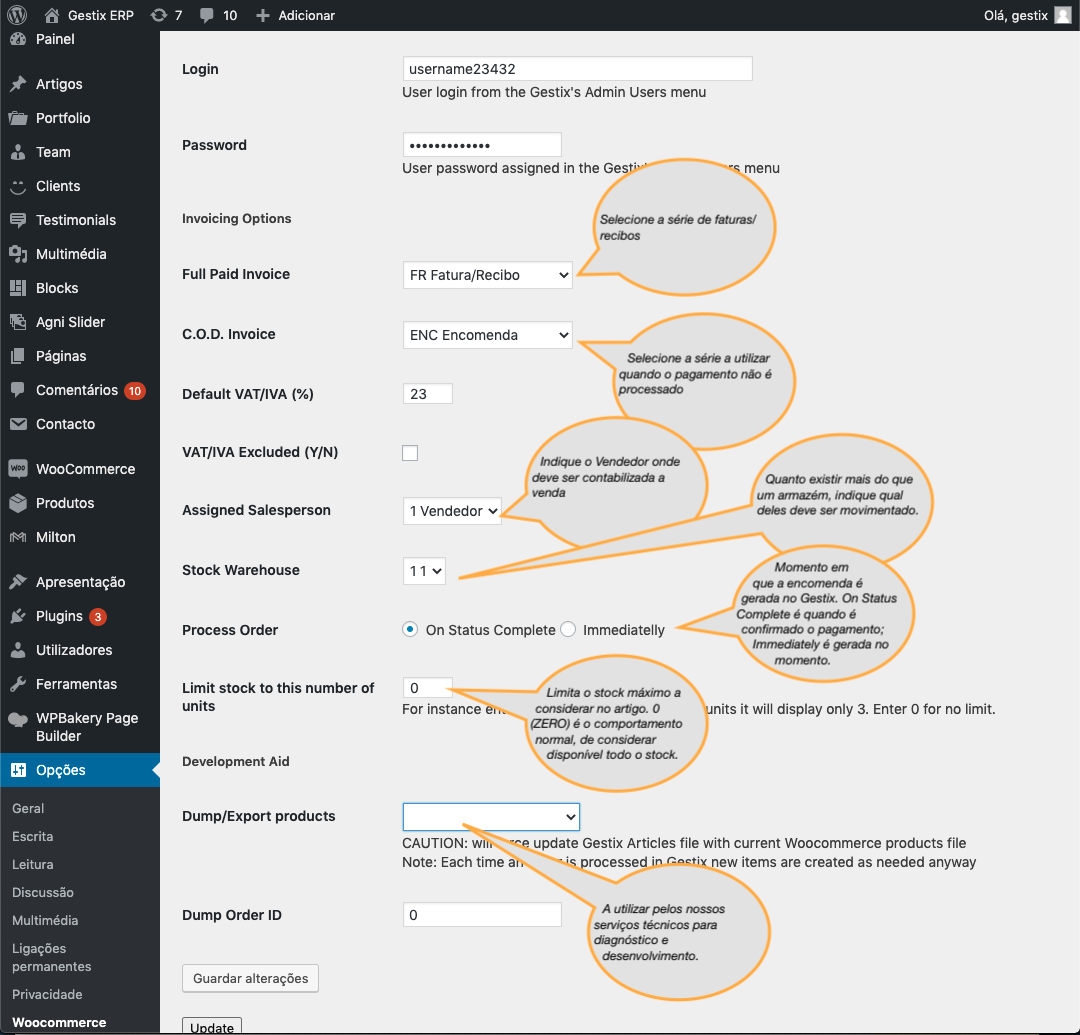Open the Escrita settings submenu item
The height and width of the screenshot is (1035, 1080).
coord(32,836)
